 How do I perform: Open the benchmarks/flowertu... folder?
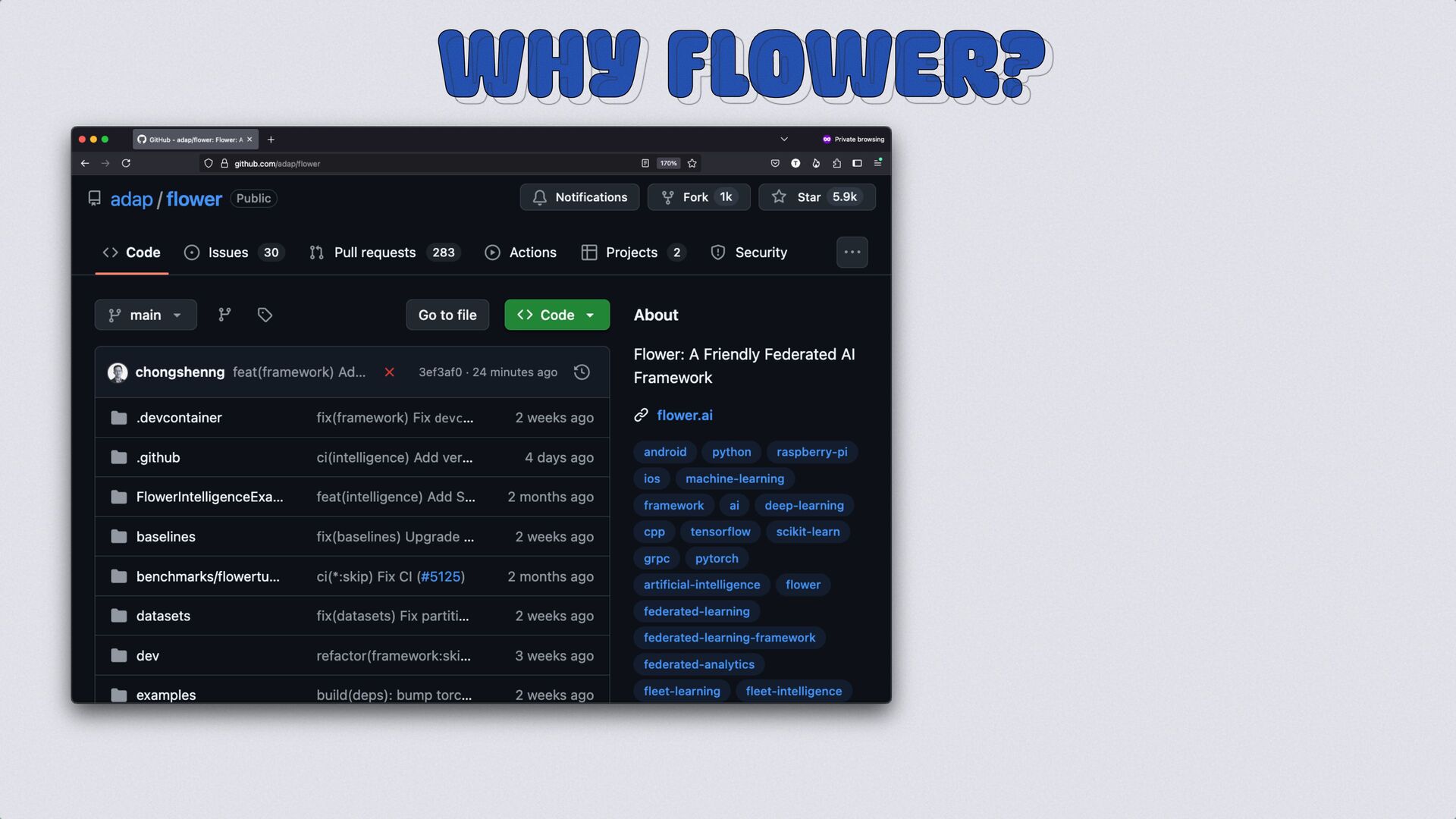pyautogui.click(x=208, y=576)
